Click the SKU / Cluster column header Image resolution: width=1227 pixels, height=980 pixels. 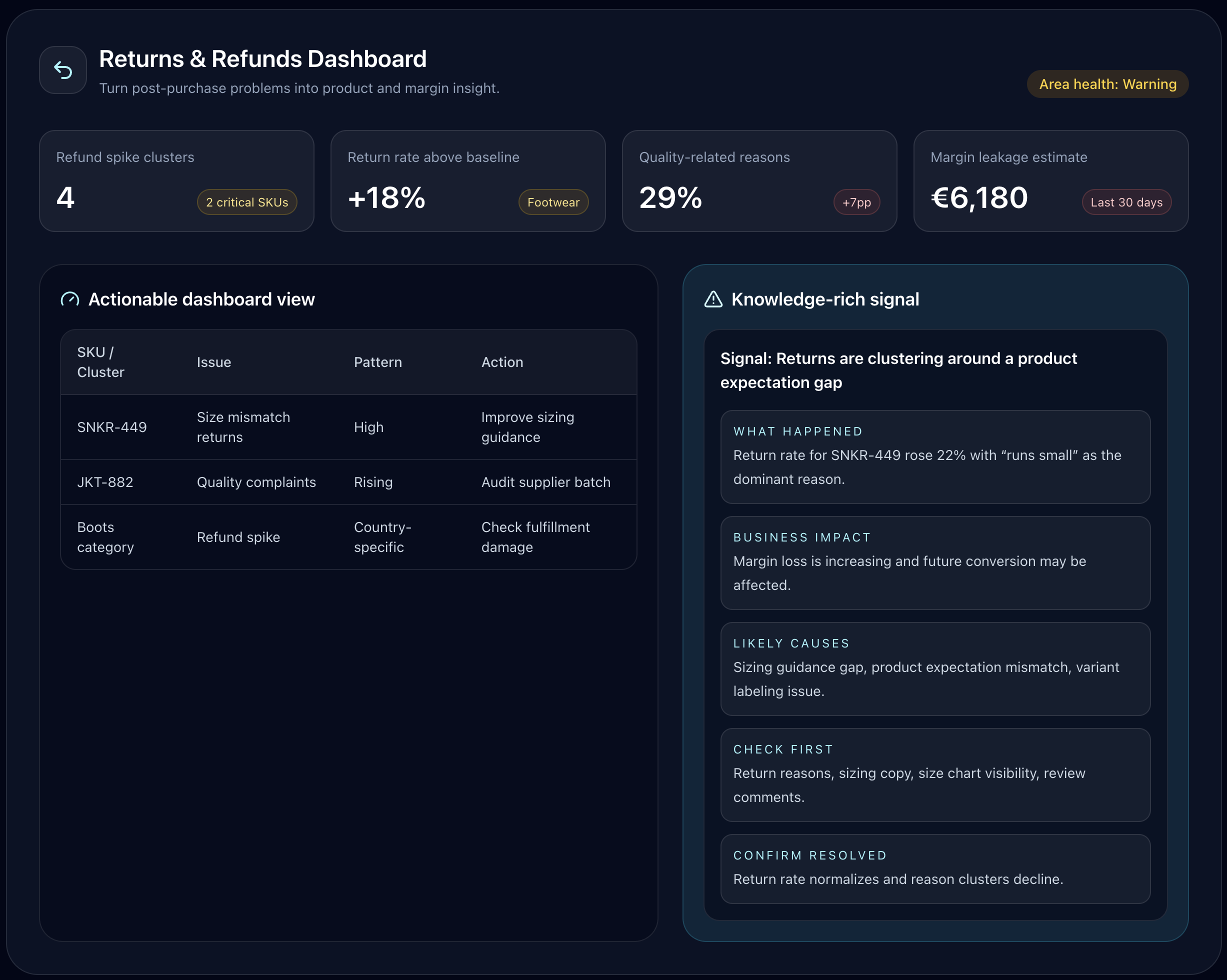click(100, 362)
